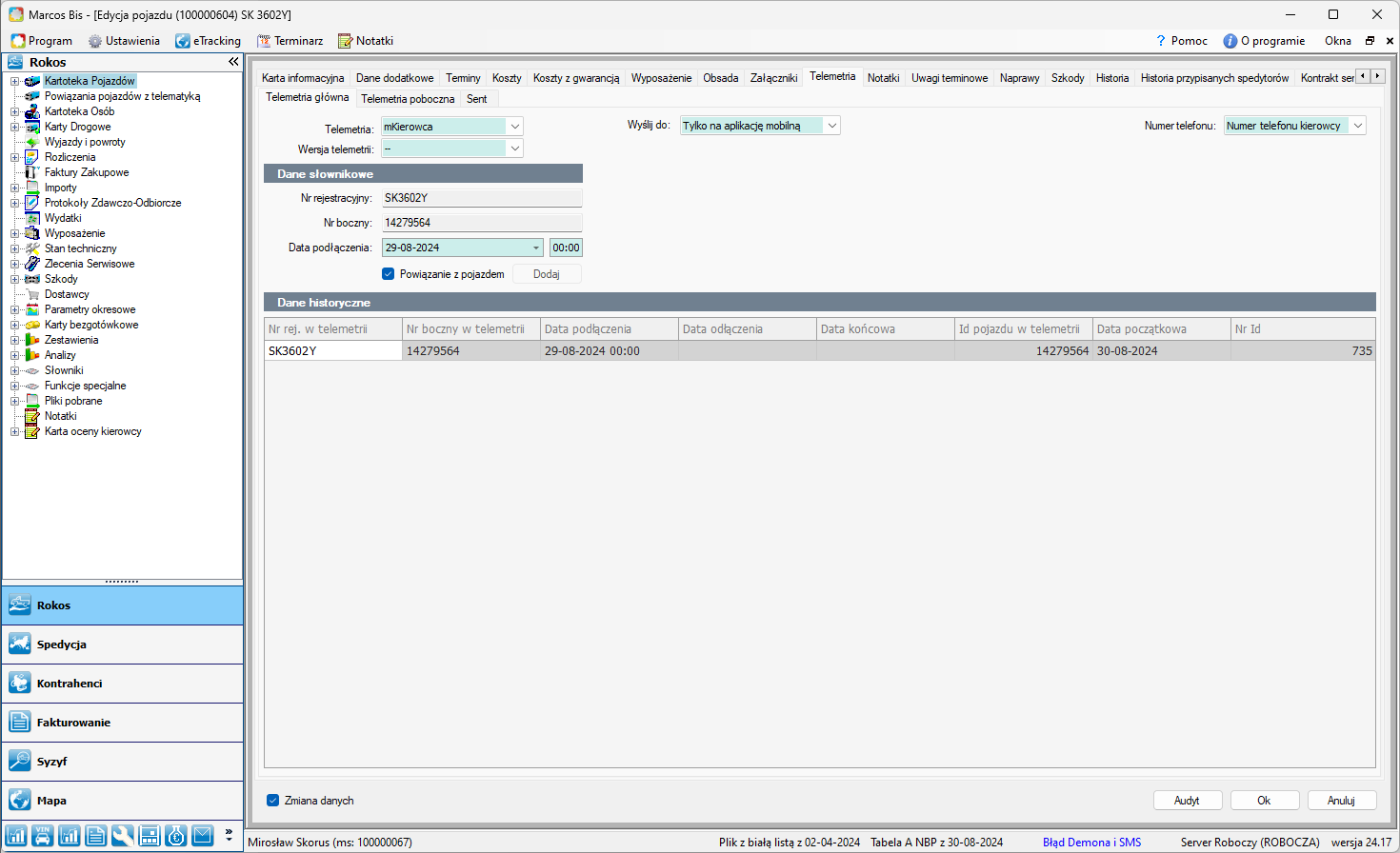
Task: Open the Data podłączenia date picker arrow
Action: coord(536,248)
